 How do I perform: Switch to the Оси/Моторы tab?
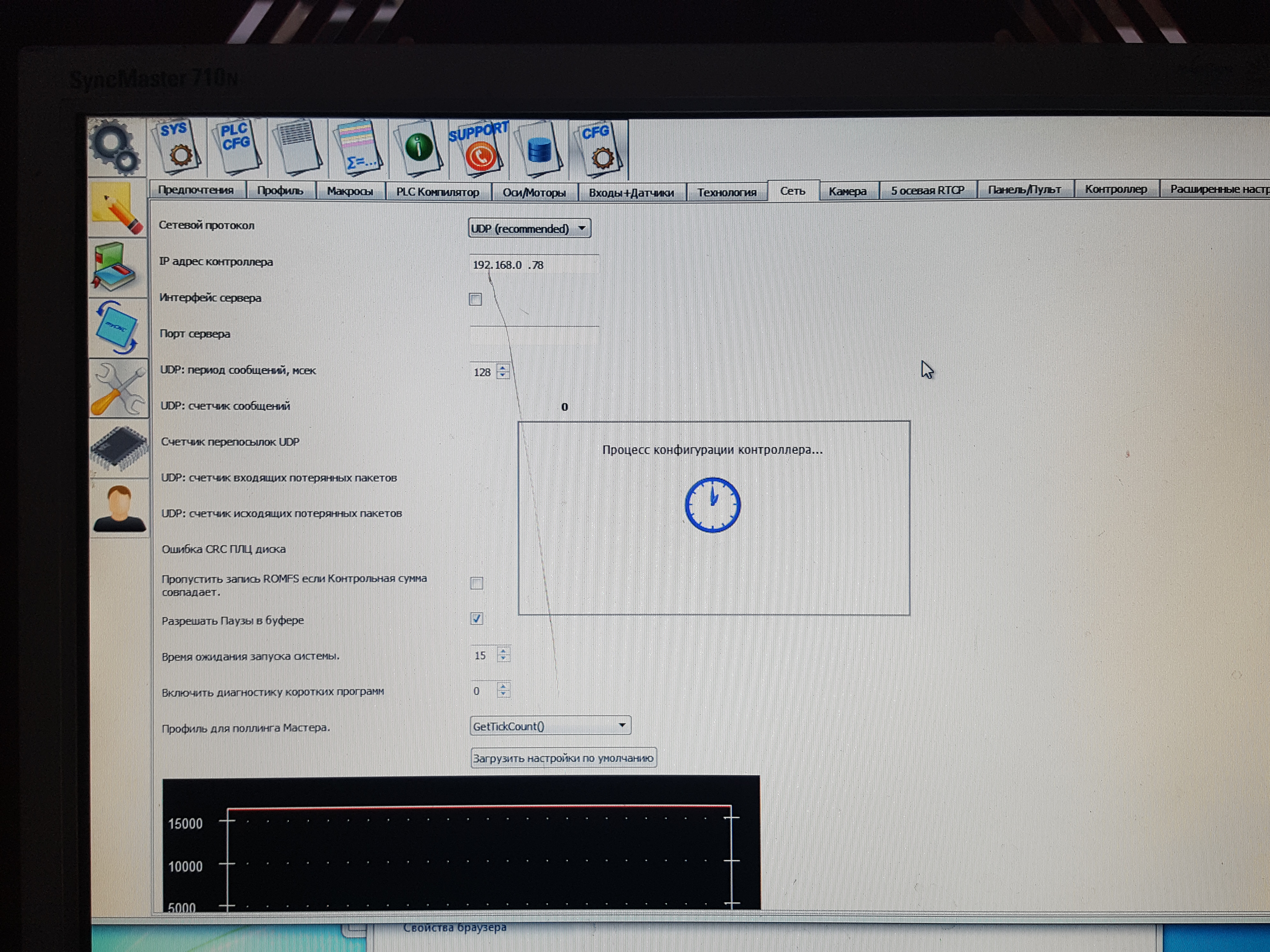coord(534,192)
